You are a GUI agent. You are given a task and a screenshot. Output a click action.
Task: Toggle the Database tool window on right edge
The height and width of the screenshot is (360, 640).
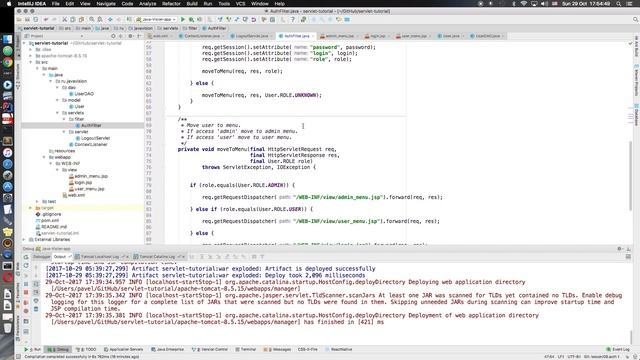click(636, 115)
